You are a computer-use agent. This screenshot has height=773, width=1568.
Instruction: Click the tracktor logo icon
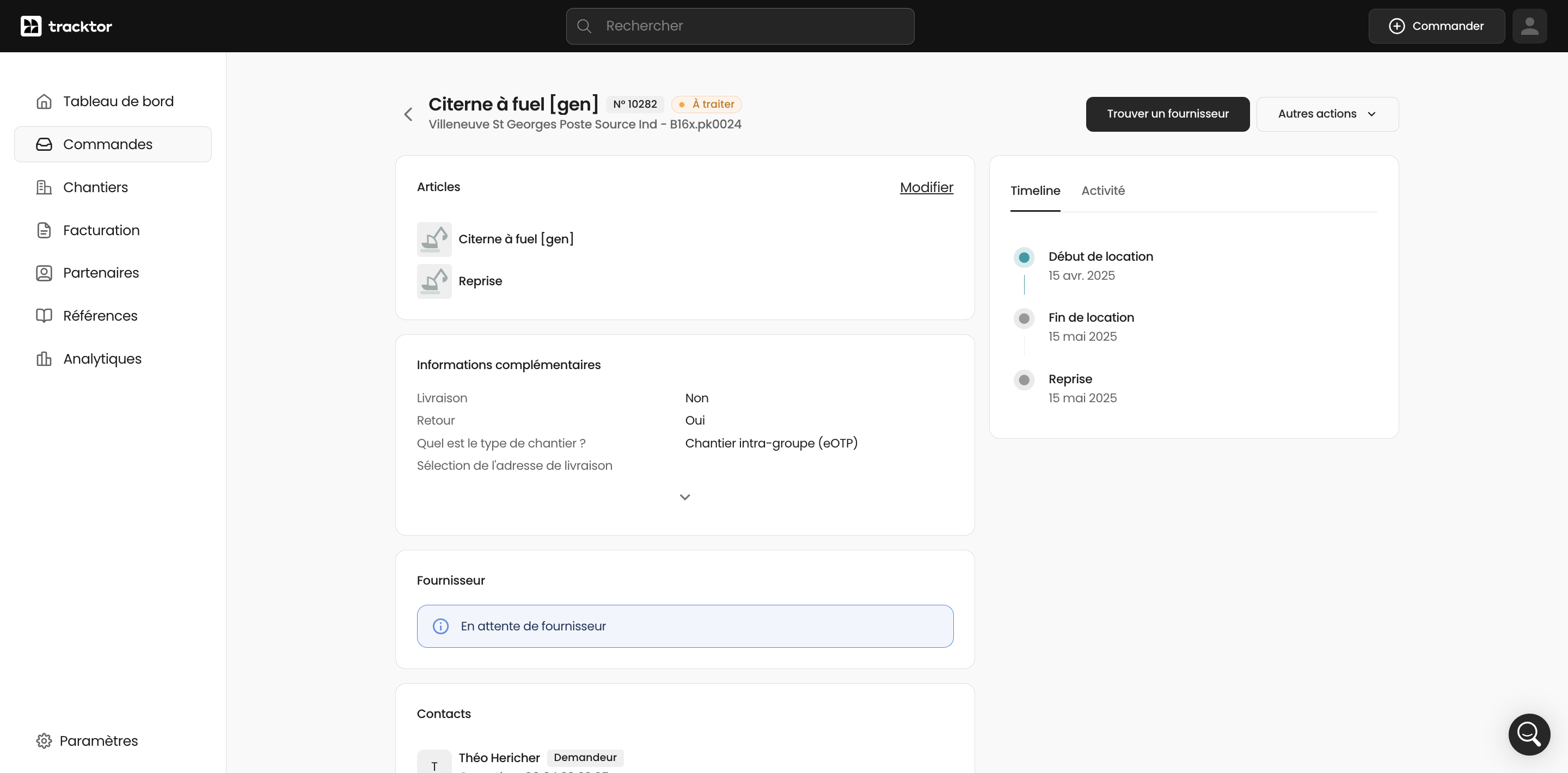tap(31, 26)
